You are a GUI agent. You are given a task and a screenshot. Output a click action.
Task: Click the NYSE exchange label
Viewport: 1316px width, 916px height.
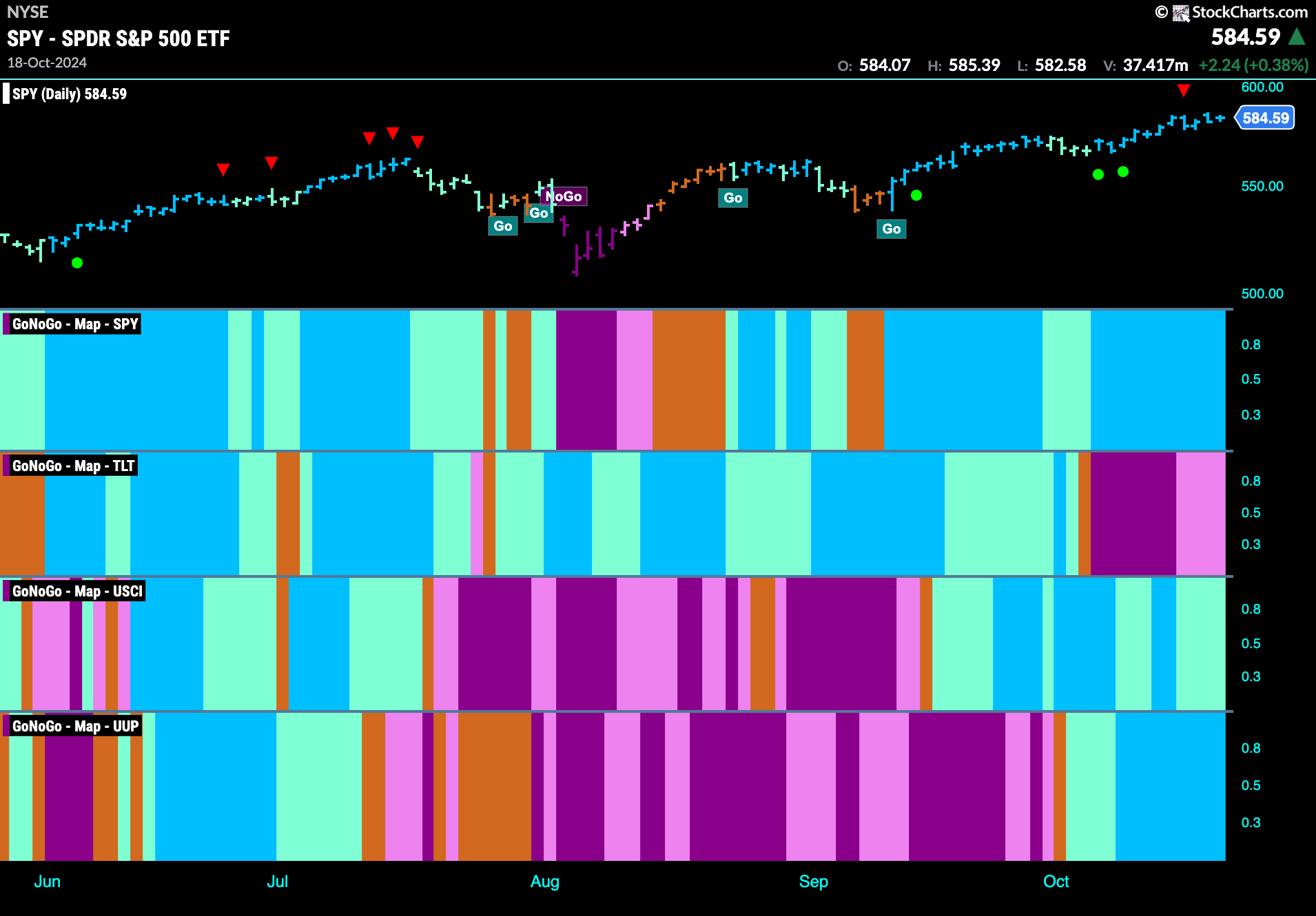coord(28,12)
